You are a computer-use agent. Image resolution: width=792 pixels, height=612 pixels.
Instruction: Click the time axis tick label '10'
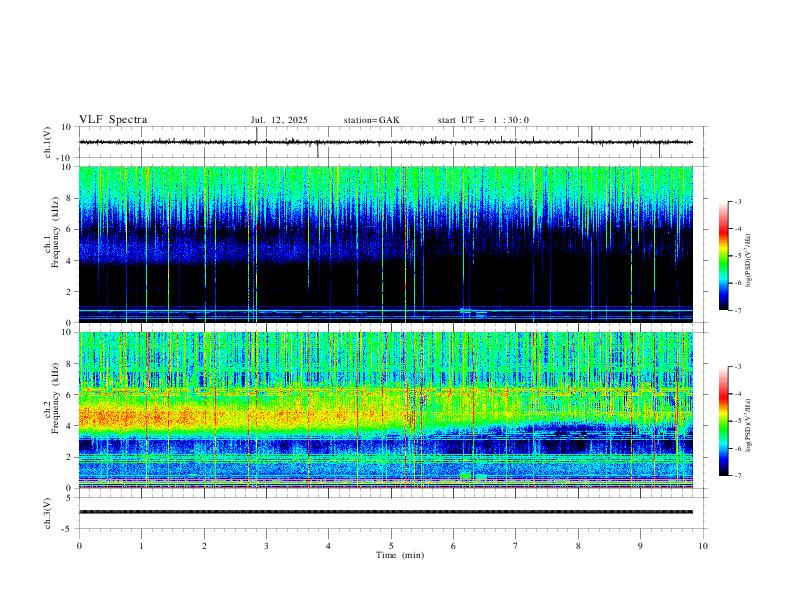click(703, 546)
